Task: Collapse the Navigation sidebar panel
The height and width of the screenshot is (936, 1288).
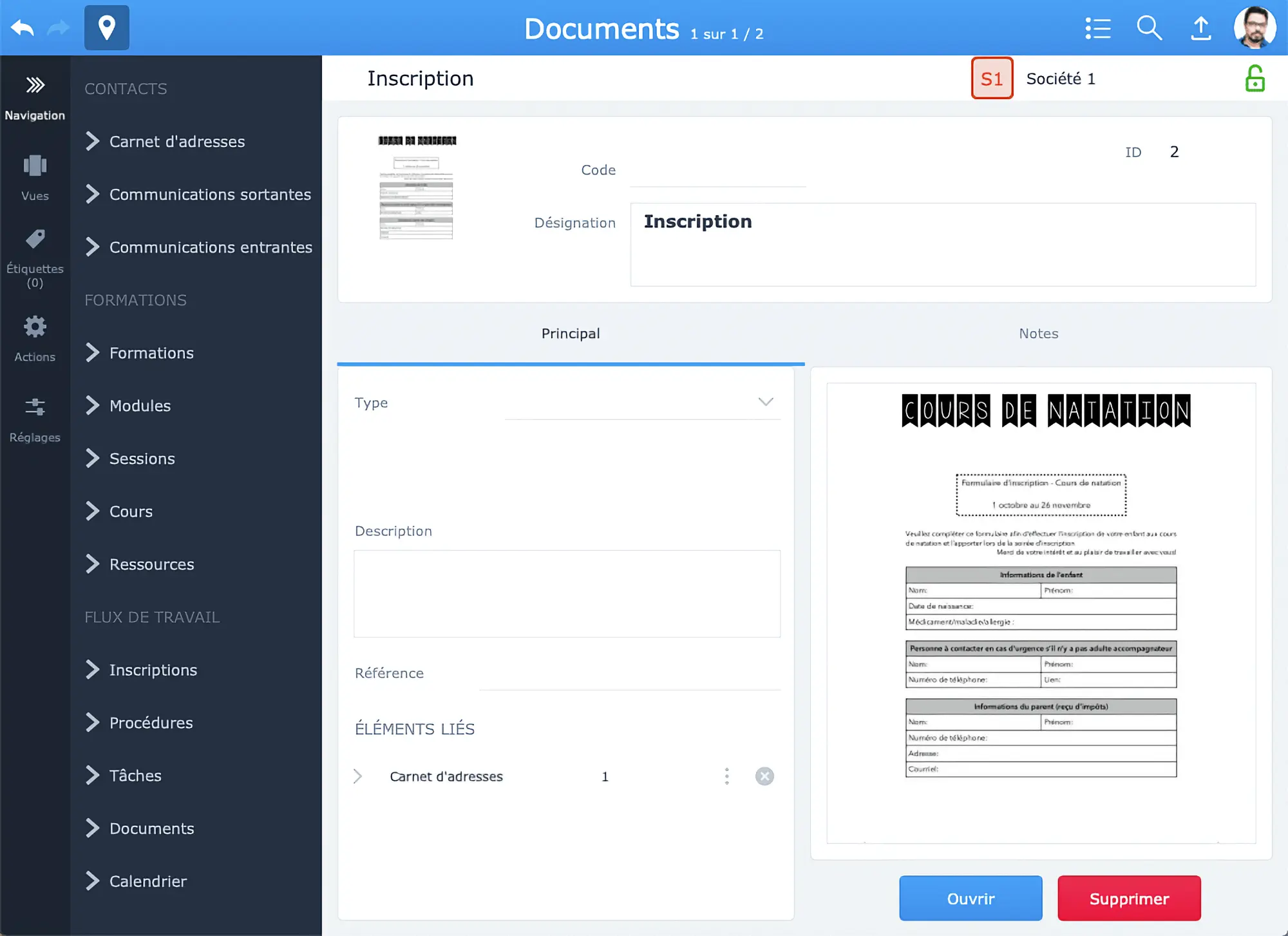Action: (35, 85)
